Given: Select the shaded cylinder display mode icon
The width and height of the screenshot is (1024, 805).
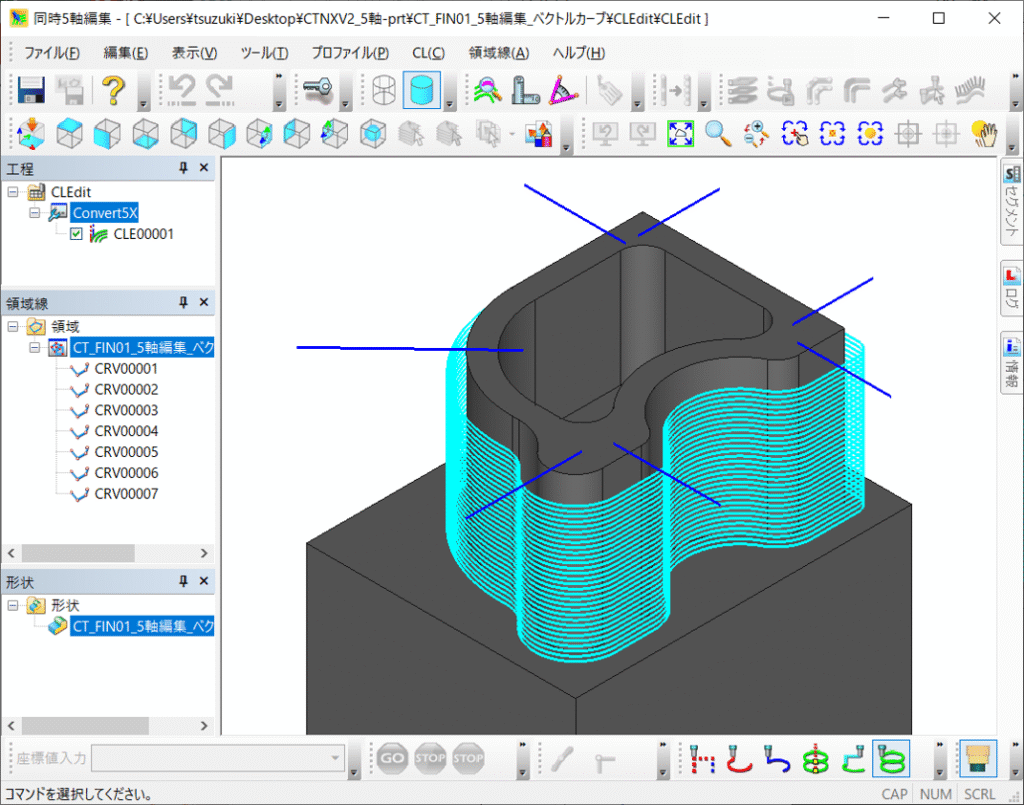Looking at the screenshot, I should point(421,91).
